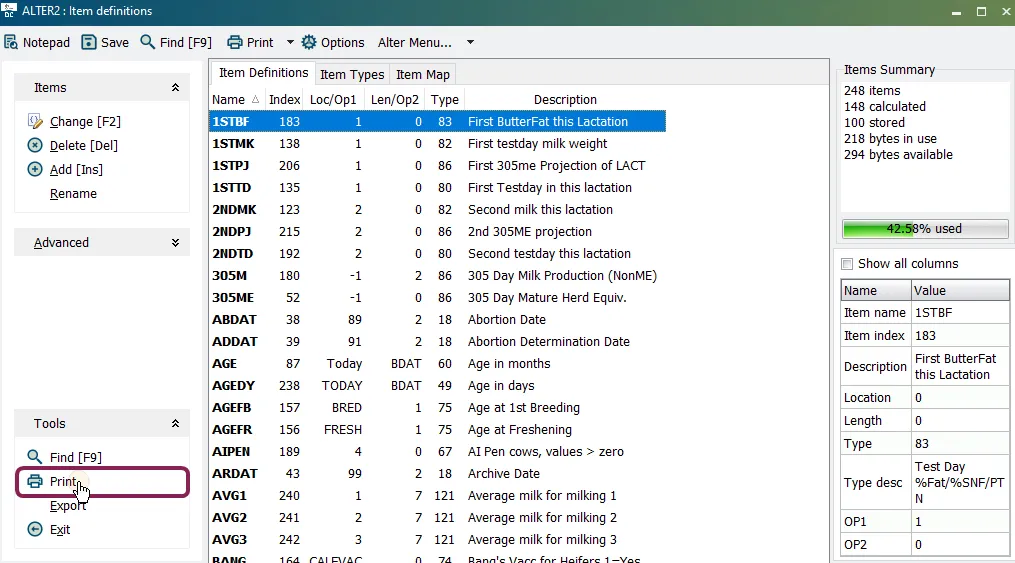Click the Change [F2] edit icon
The width and height of the screenshot is (1015, 563).
tap(35, 121)
